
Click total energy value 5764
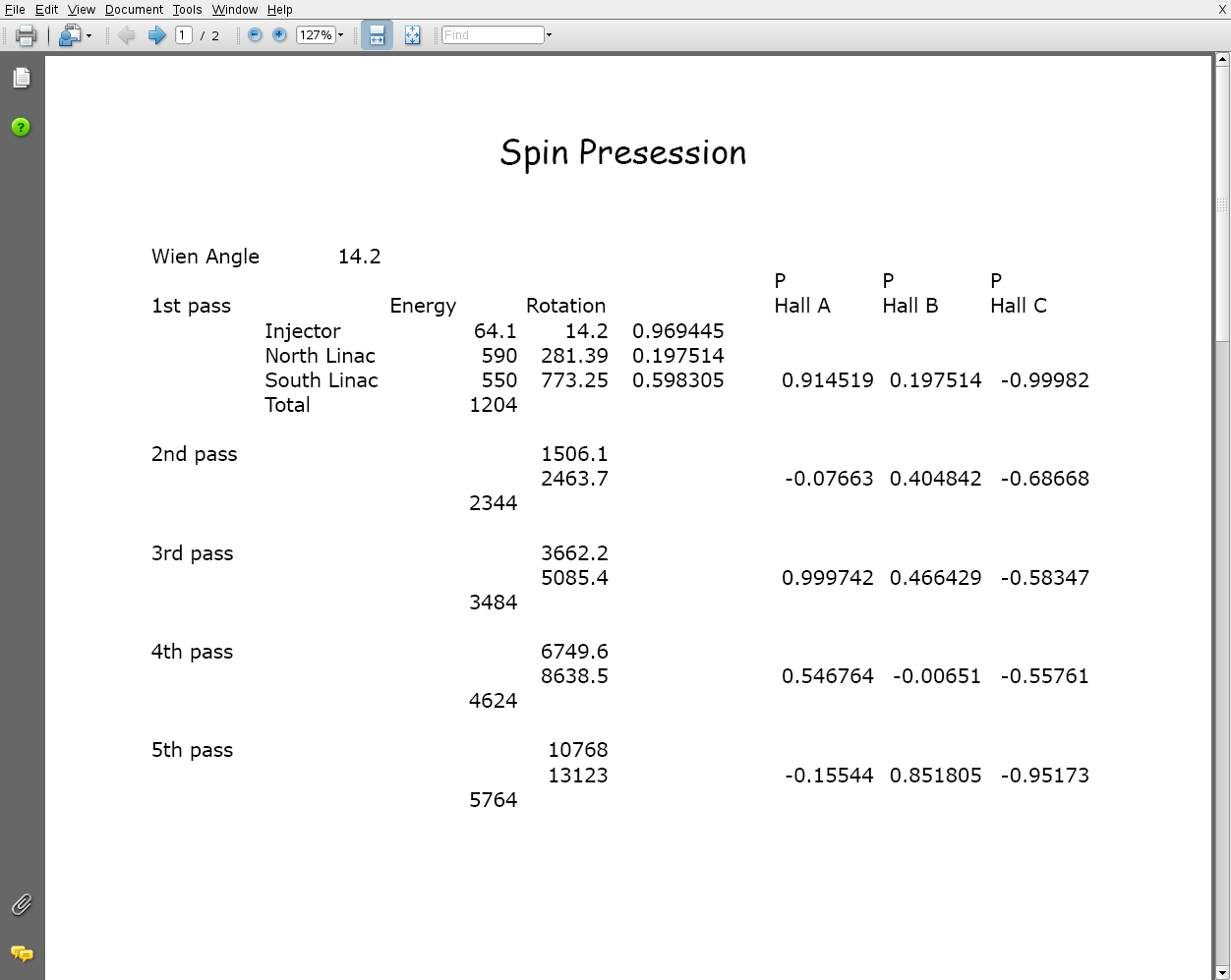point(494,800)
